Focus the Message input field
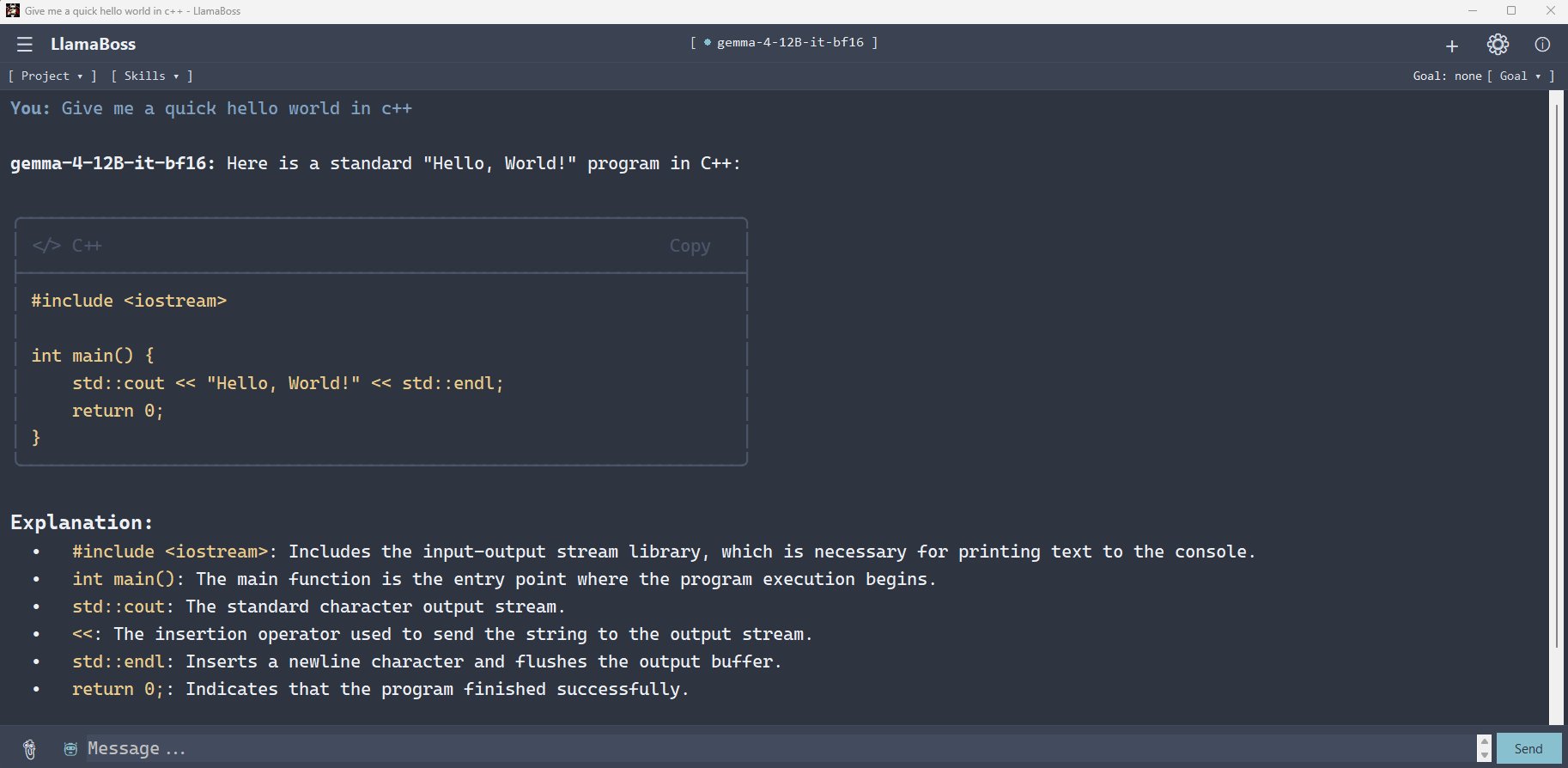The image size is (1568, 768). [780, 748]
